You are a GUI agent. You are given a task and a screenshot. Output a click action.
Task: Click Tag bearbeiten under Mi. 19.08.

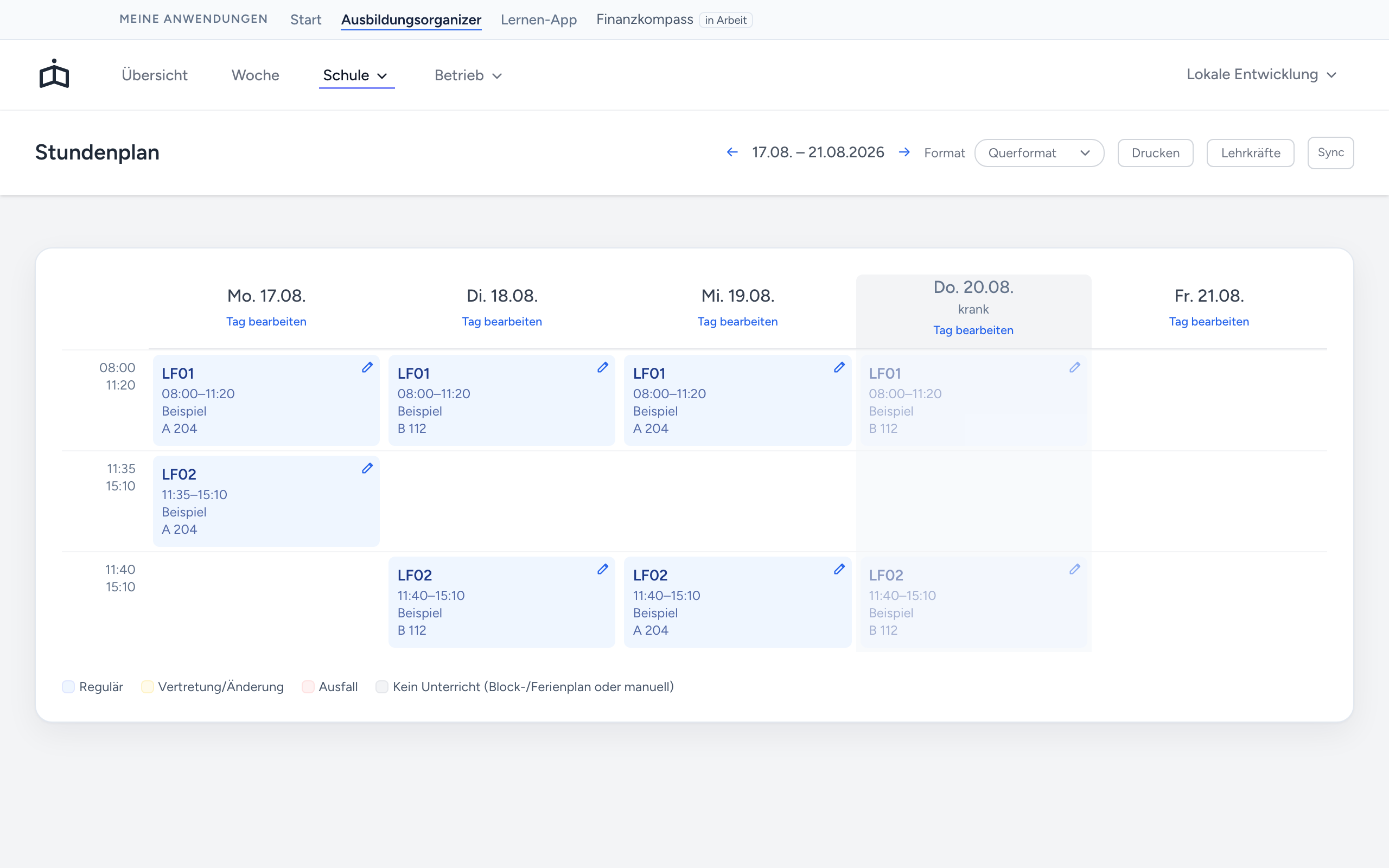click(737, 322)
